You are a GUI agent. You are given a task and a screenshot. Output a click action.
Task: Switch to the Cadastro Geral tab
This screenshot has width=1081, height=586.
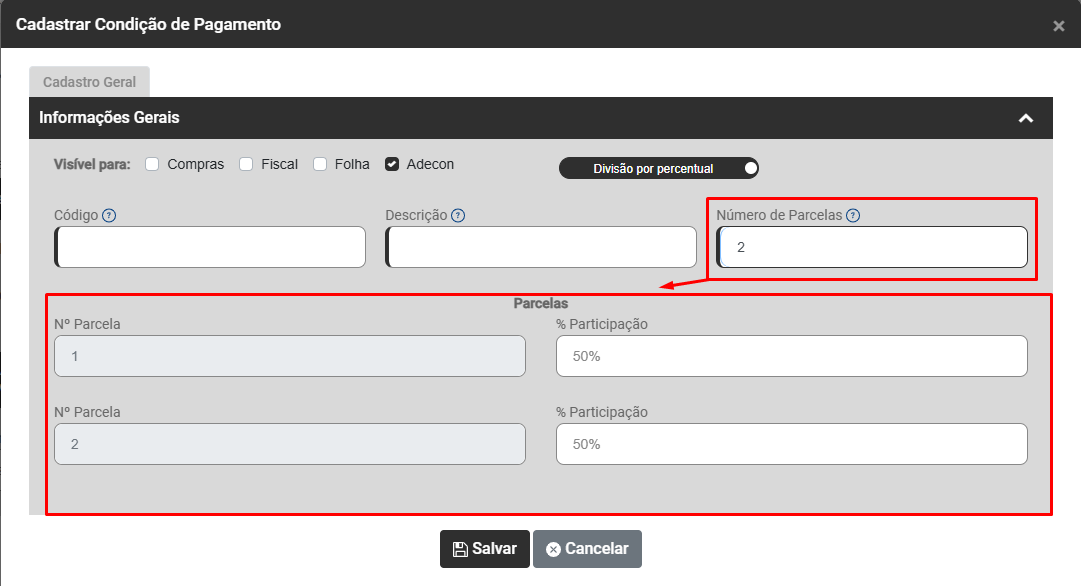coord(89,82)
